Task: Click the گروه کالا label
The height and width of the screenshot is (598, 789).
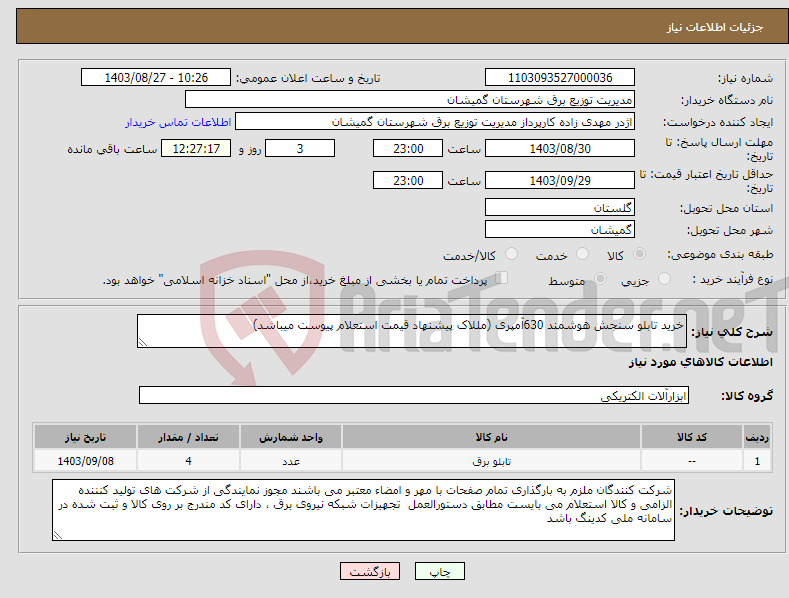Action: pyautogui.click(x=747, y=396)
